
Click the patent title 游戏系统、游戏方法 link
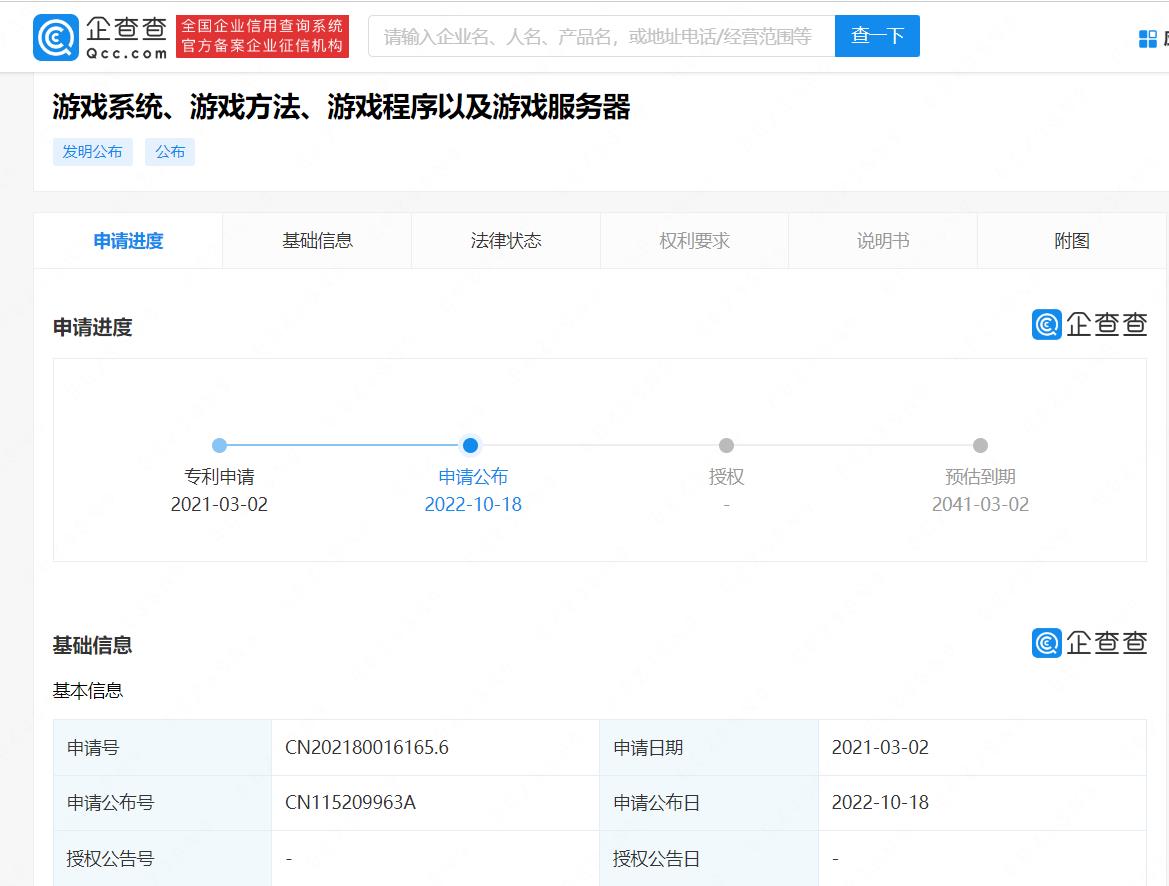343,108
